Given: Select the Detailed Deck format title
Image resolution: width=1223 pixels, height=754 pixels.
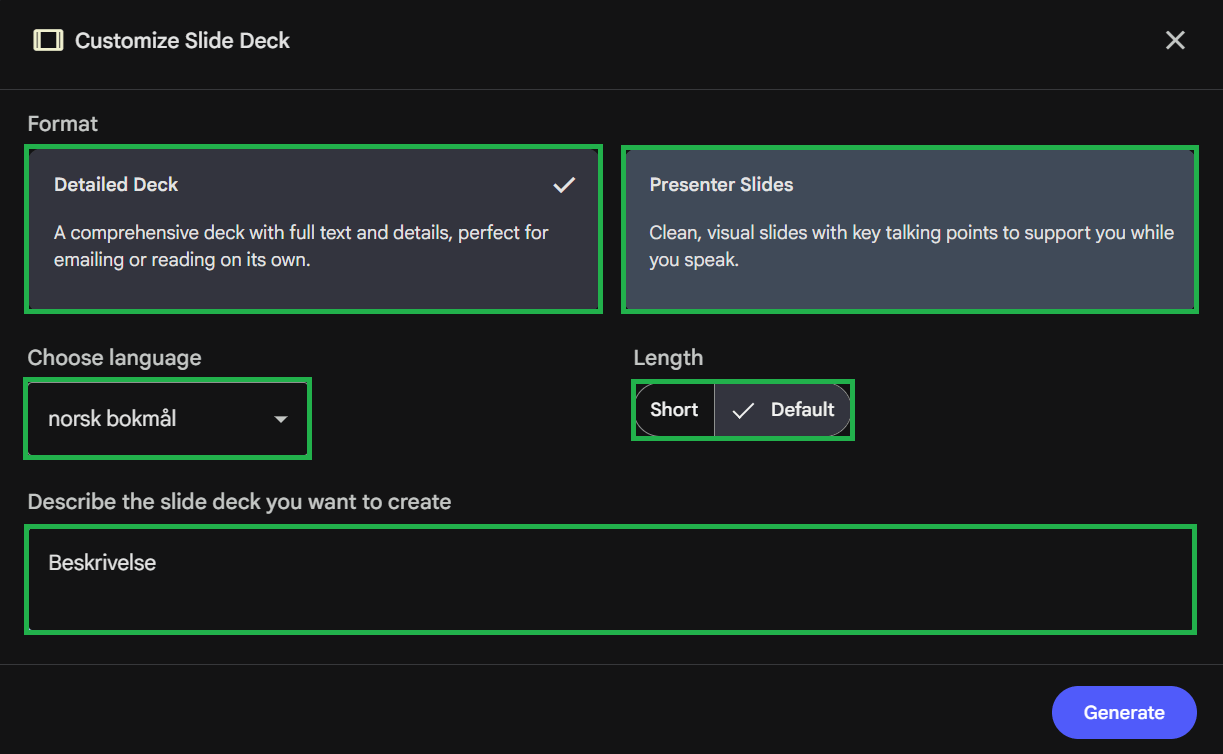Looking at the screenshot, I should tap(116, 185).
